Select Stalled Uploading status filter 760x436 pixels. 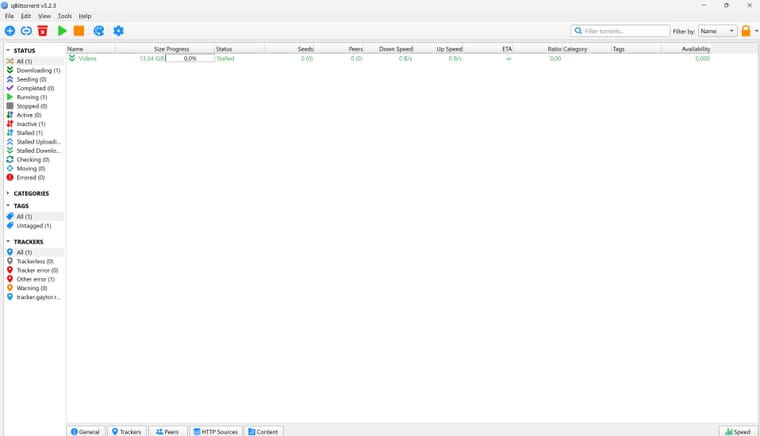coord(34,142)
